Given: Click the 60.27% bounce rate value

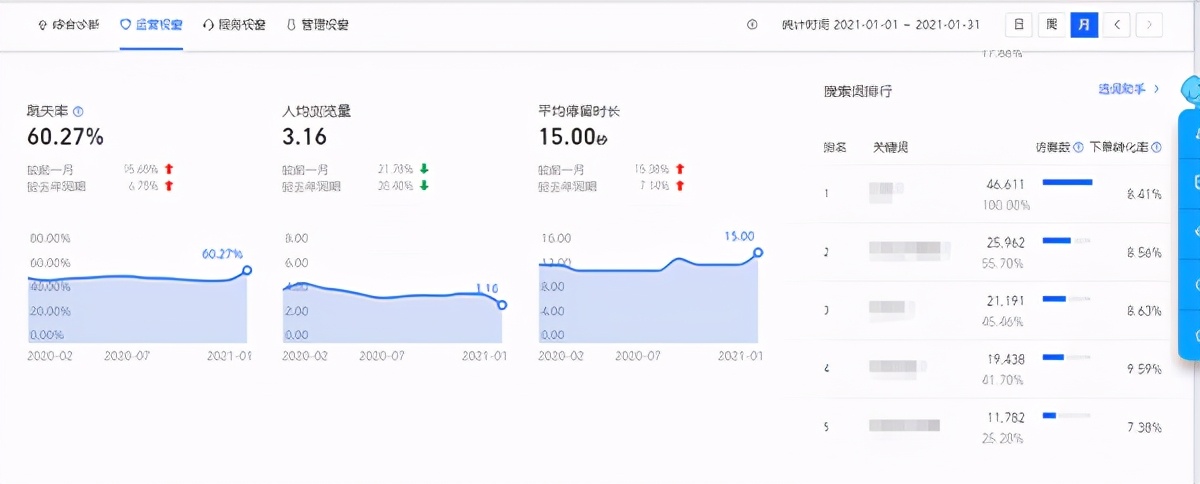Looking at the screenshot, I should point(65,137).
